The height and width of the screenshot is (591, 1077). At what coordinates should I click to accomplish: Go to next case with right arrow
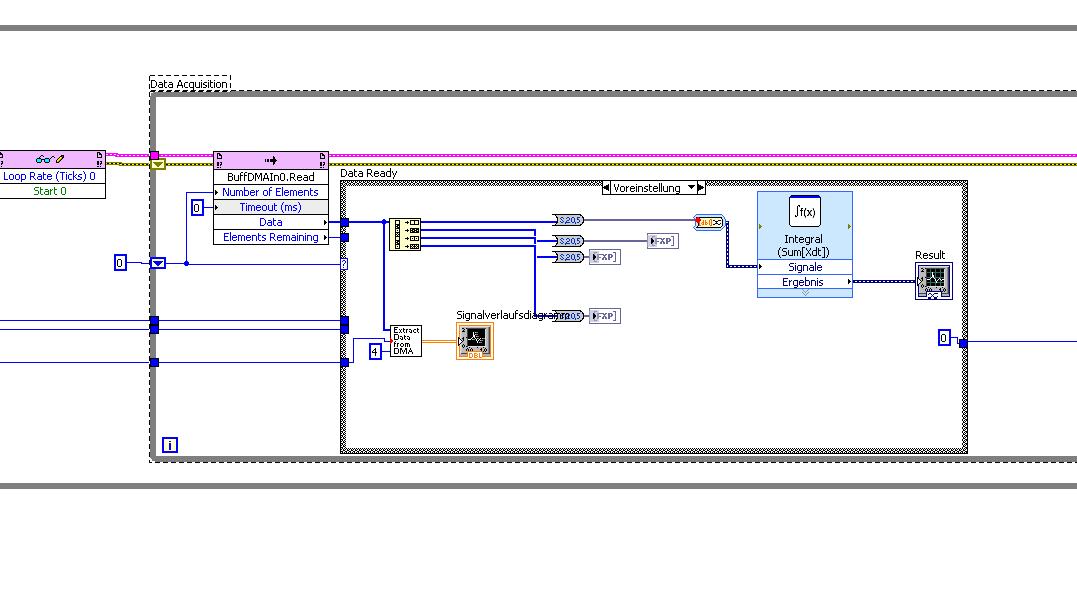(701, 188)
